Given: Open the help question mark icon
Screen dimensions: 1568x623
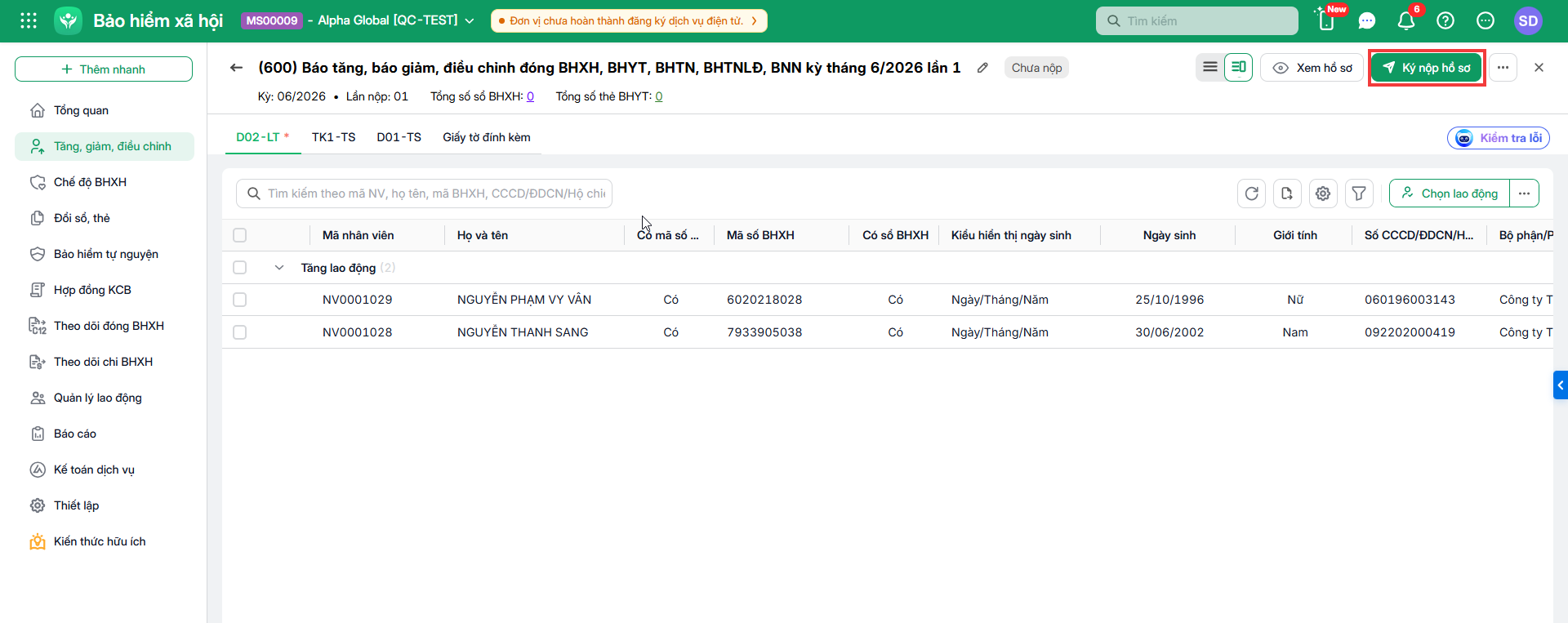Looking at the screenshot, I should (1445, 20).
